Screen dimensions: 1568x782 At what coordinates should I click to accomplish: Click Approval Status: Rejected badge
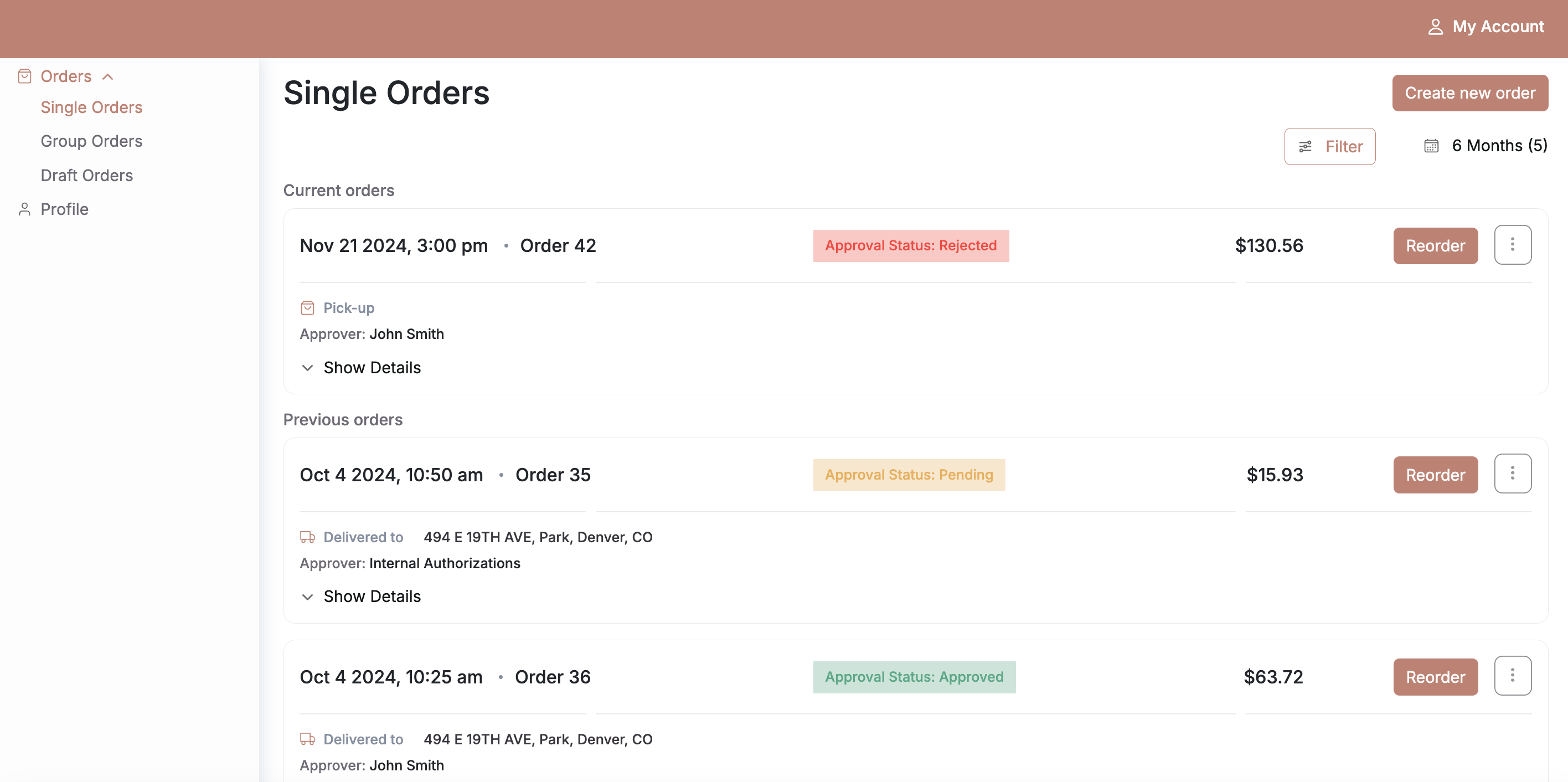pyautogui.click(x=911, y=245)
